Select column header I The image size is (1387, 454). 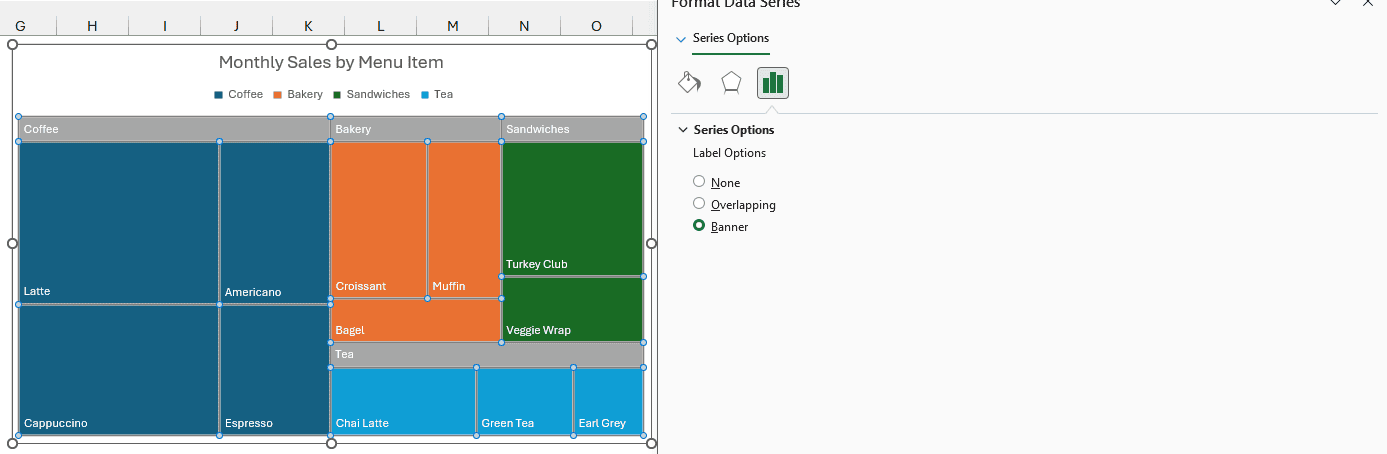(x=164, y=26)
